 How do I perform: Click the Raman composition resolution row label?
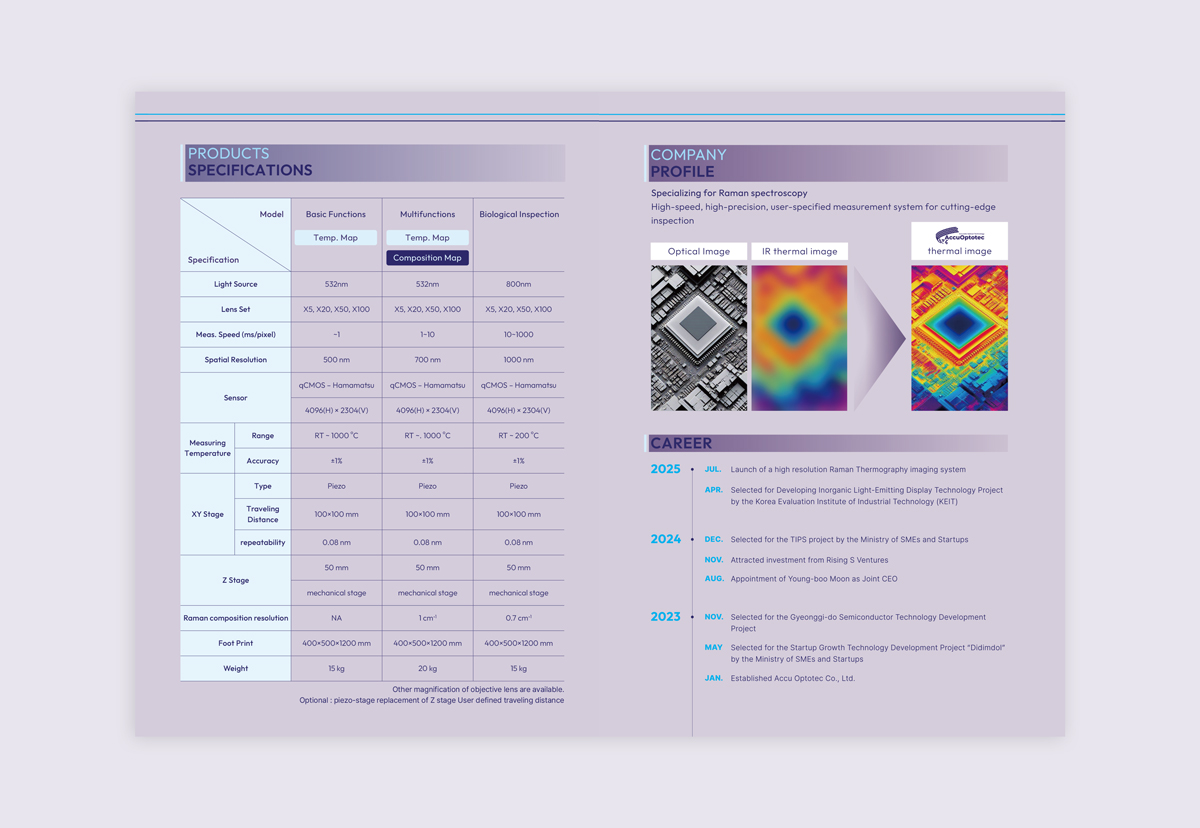236,618
